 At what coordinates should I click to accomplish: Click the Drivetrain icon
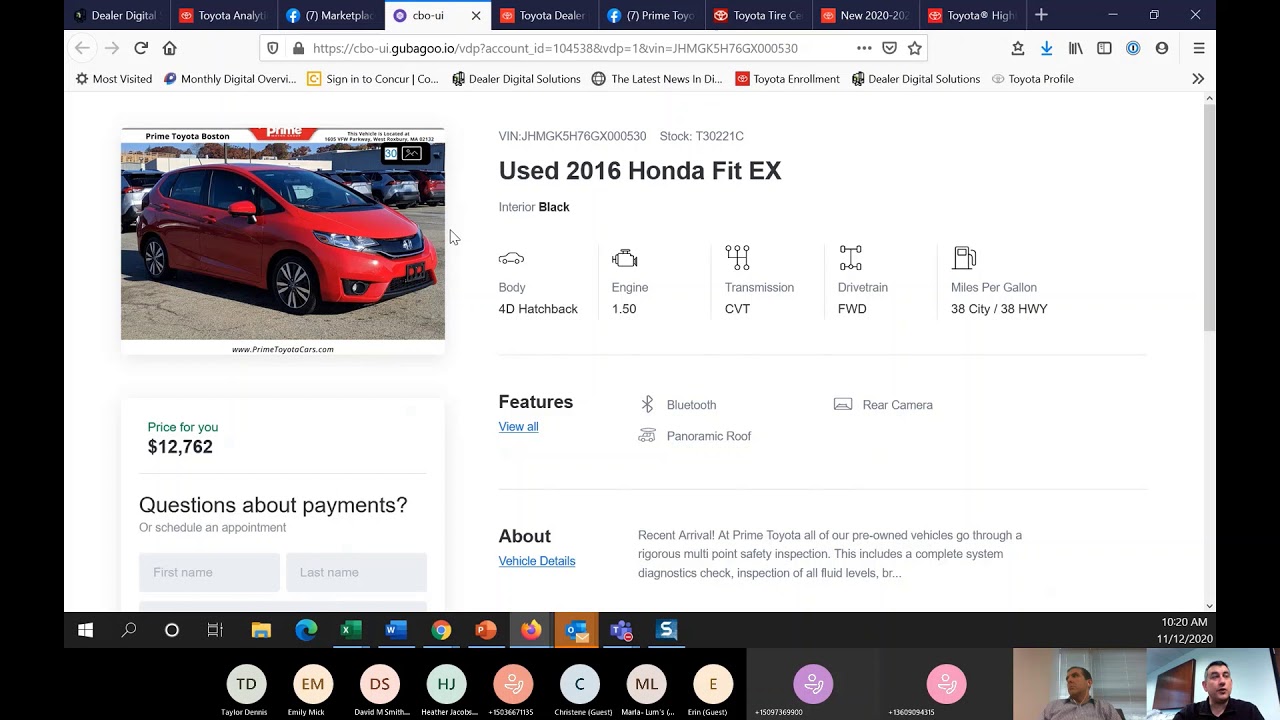click(x=850, y=258)
